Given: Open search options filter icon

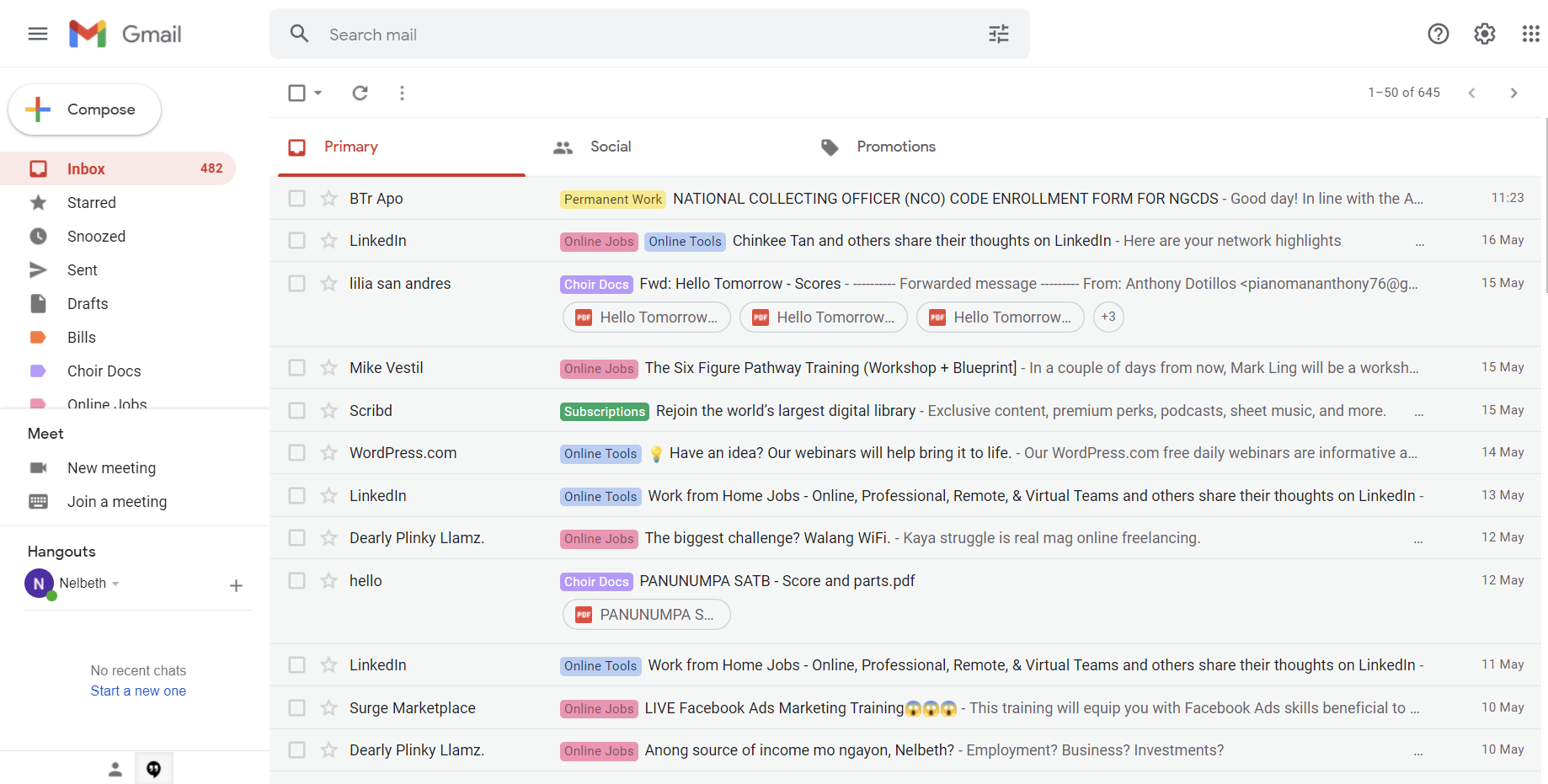Looking at the screenshot, I should click(999, 34).
